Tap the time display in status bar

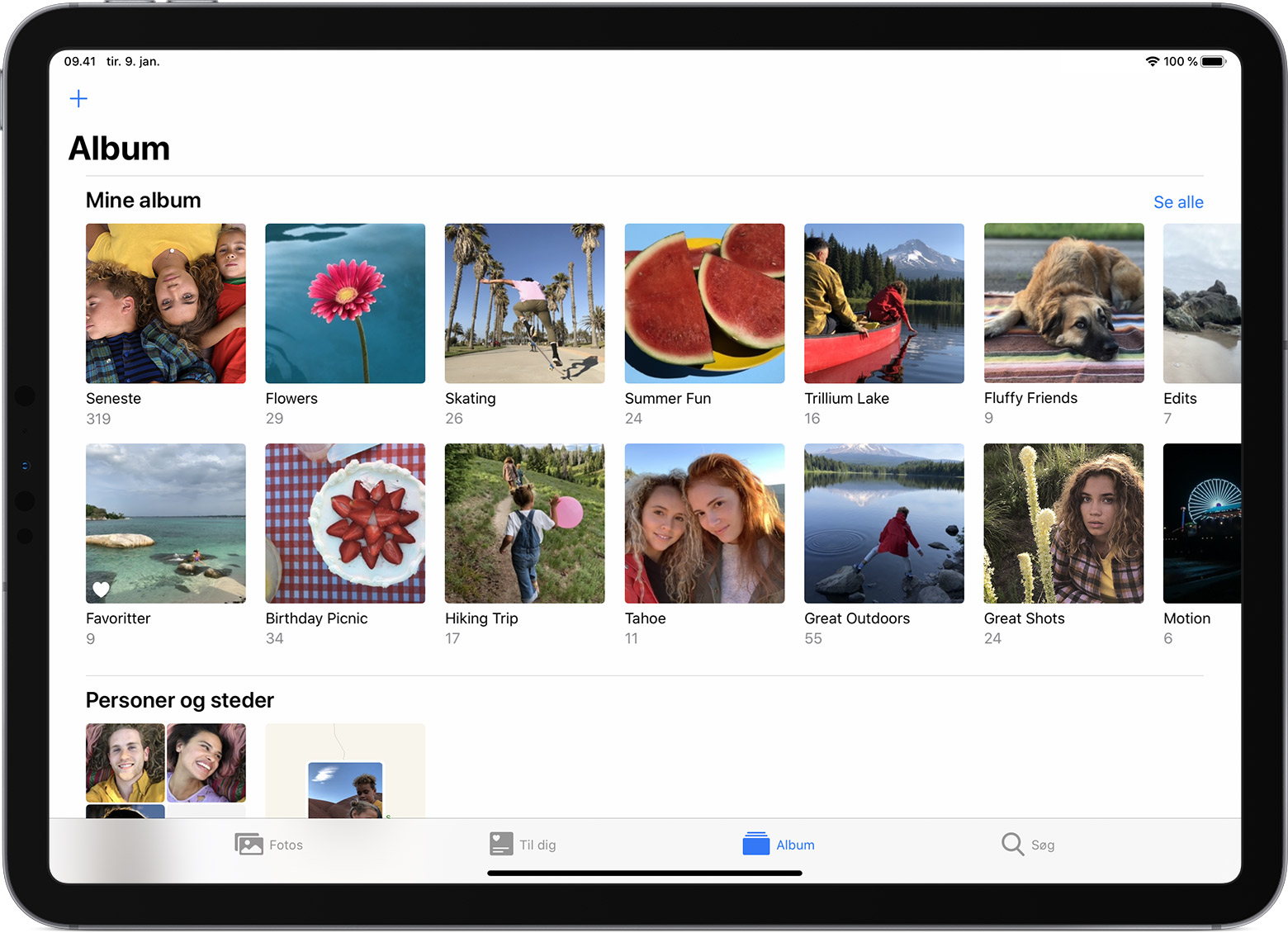pos(79,60)
